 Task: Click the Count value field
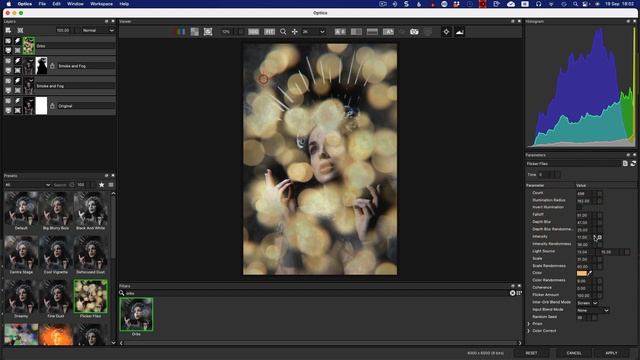(584, 193)
